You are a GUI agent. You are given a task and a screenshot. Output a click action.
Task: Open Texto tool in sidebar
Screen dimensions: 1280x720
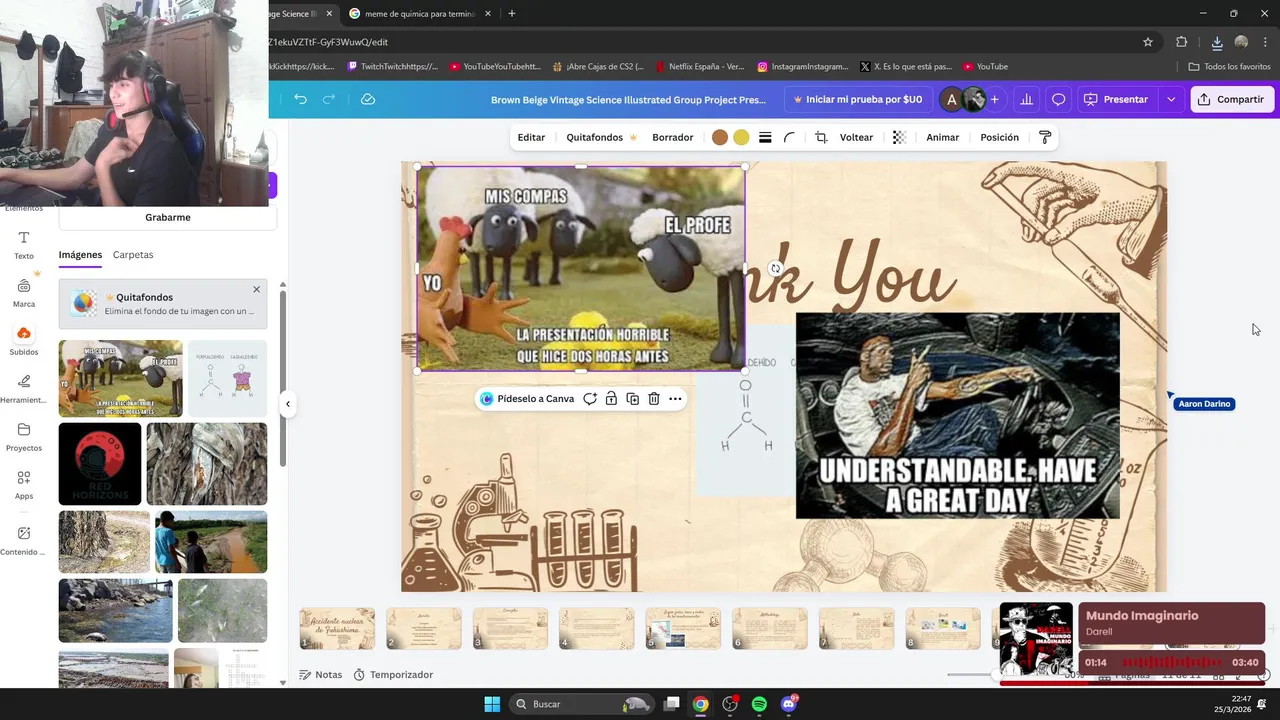[24, 245]
